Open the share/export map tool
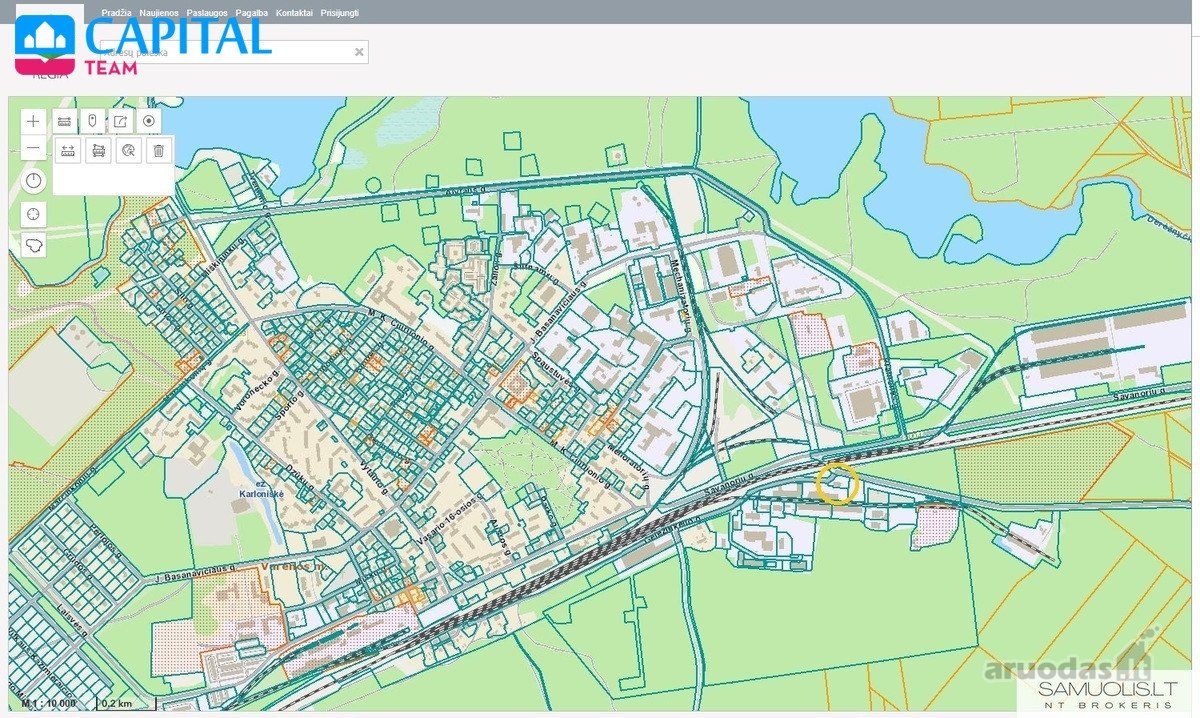 pos(120,121)
